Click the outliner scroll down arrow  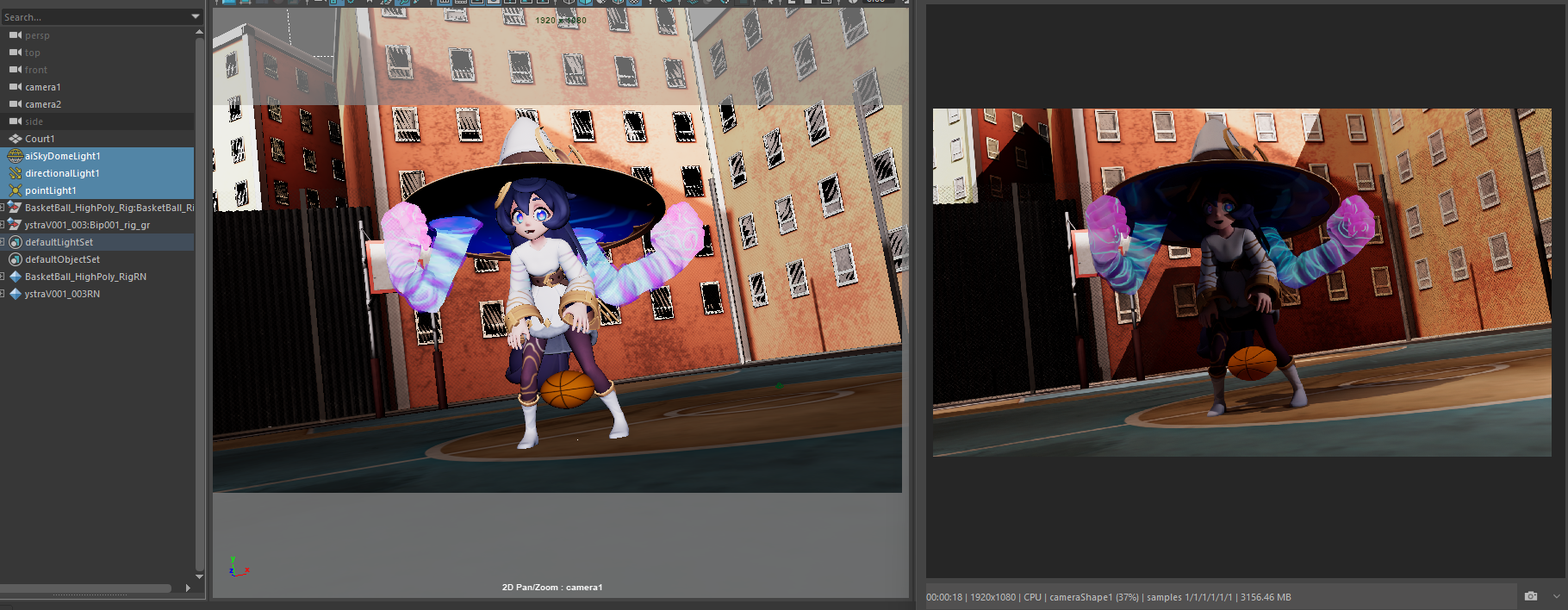[200, 576]
